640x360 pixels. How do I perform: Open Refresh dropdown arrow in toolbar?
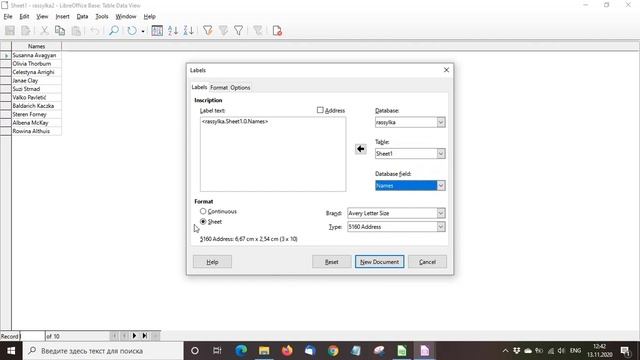[143, 31]
